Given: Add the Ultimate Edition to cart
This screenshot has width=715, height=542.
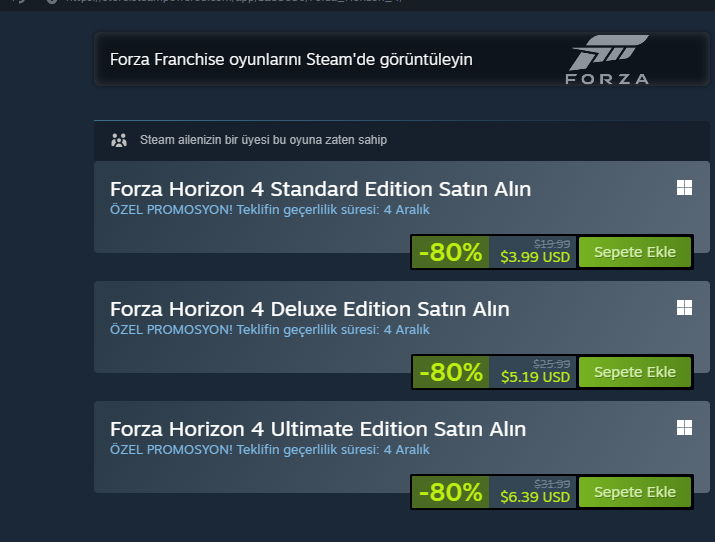Looking at the screenshot, I should (x=635, y=492).
